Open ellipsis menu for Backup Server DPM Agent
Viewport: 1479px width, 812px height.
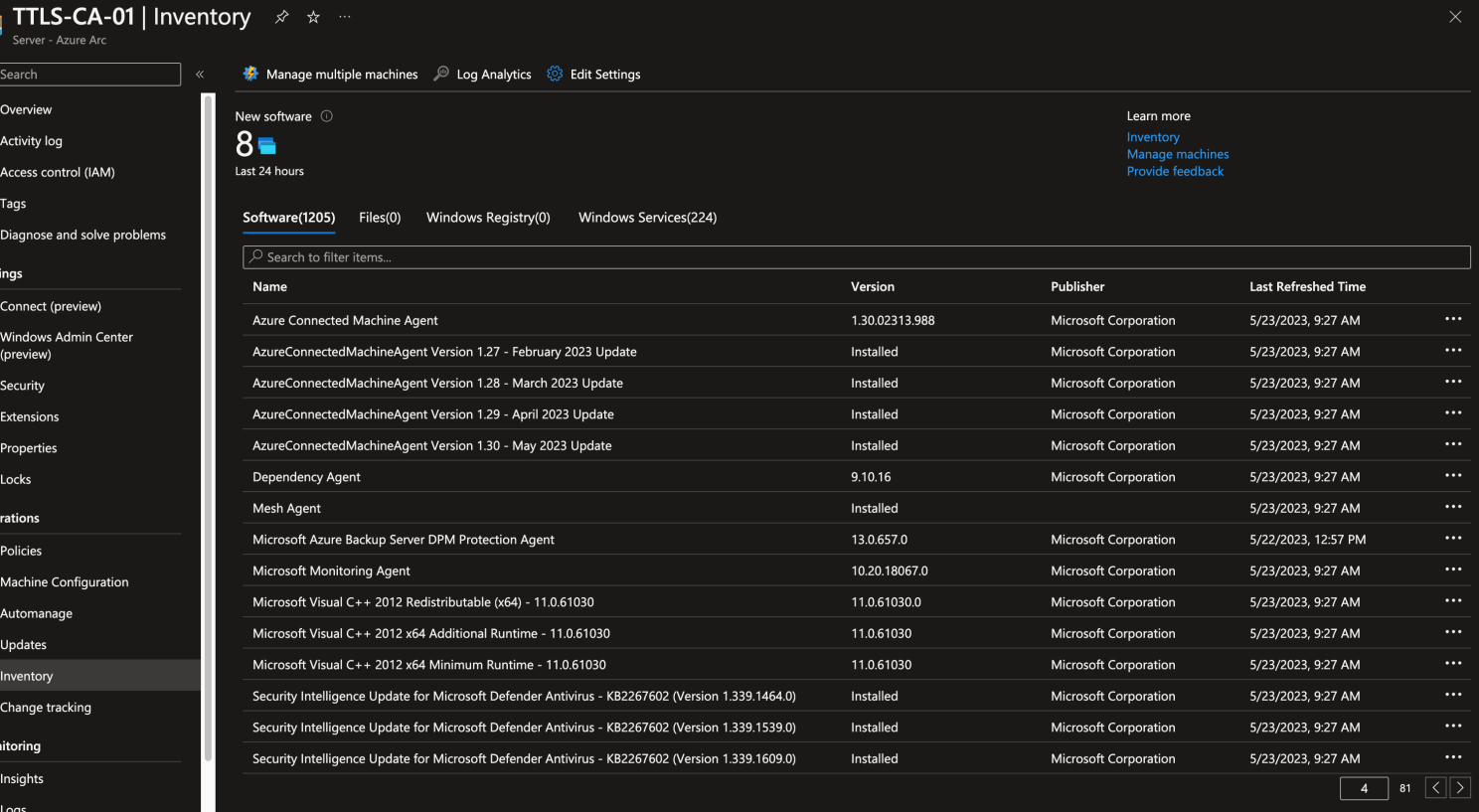click(1453, 539)
